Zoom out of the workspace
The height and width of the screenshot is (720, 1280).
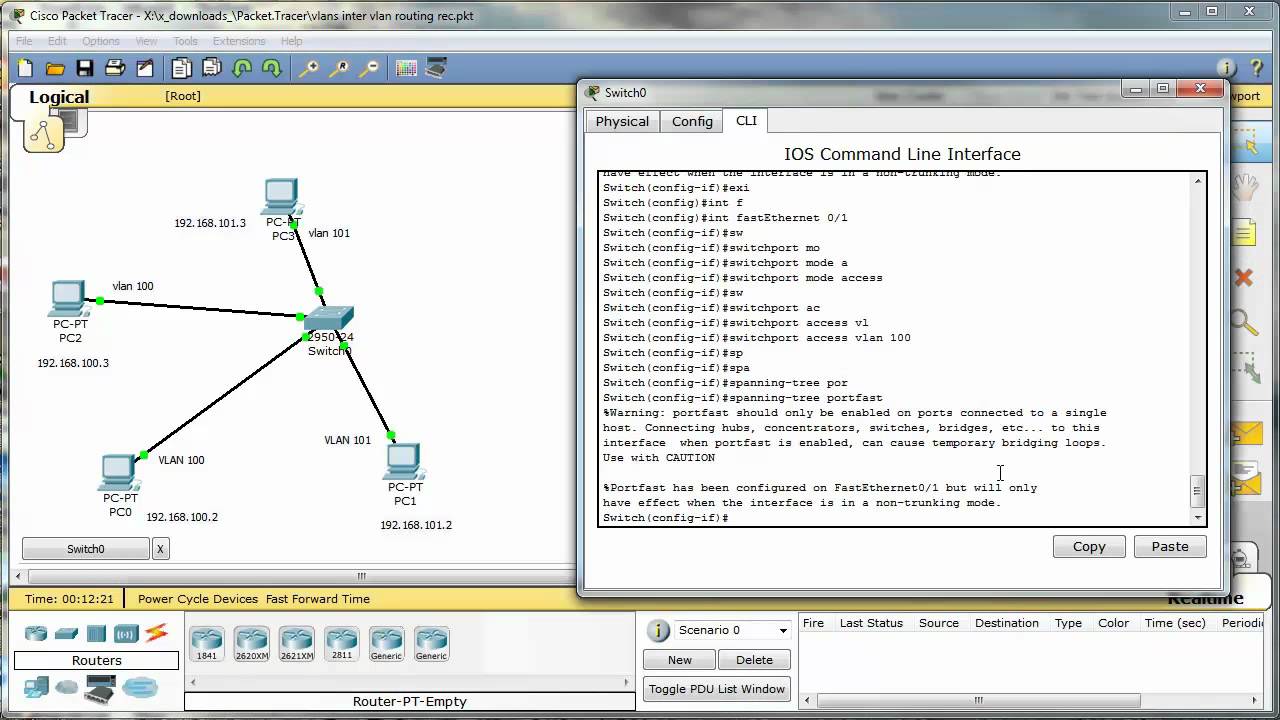(369, 68)
